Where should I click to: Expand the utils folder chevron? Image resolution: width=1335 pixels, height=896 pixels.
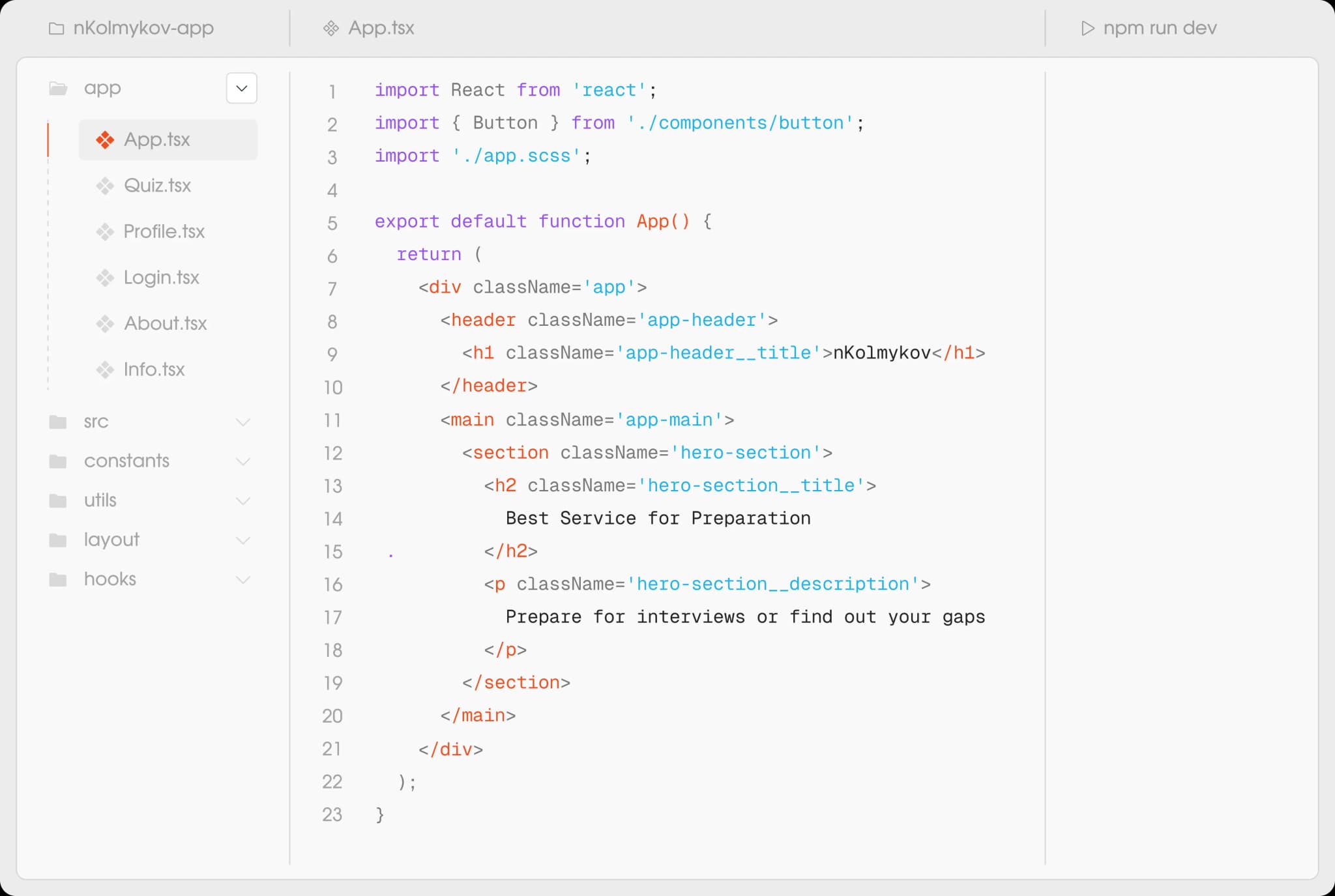(x=242, y=500)
